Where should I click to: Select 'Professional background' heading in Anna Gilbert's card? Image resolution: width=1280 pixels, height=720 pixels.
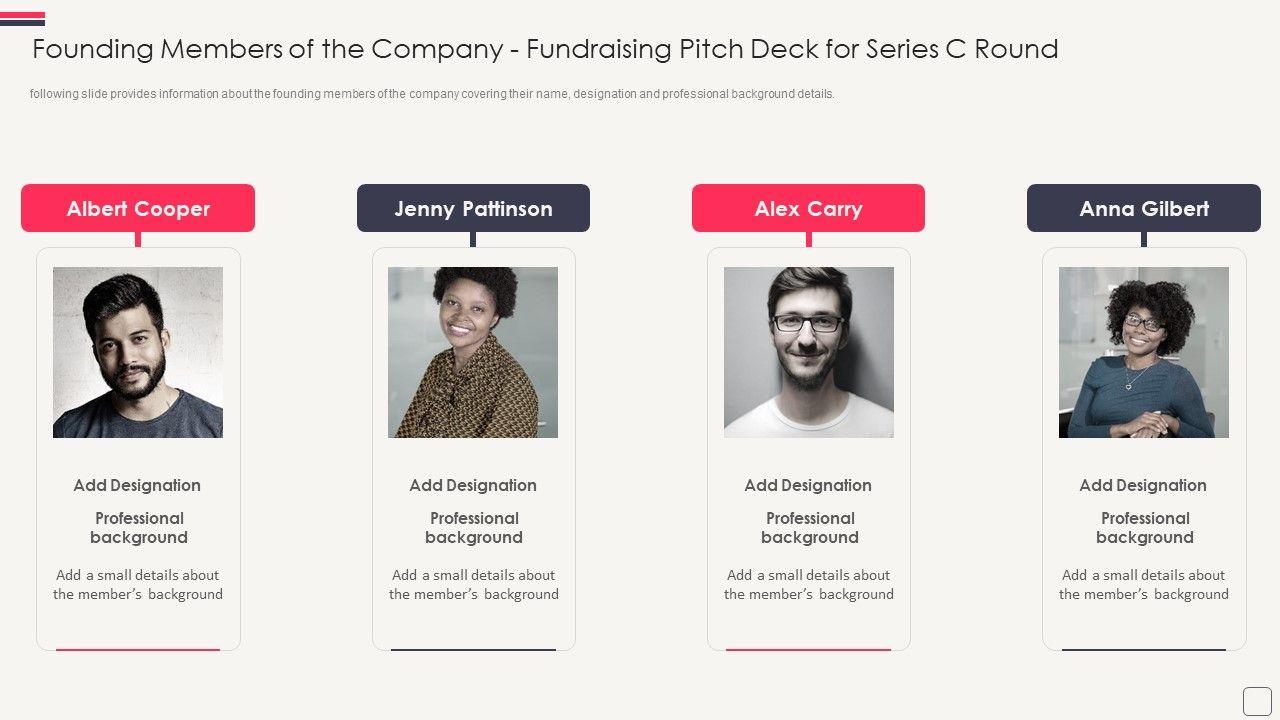(1145, 528)
